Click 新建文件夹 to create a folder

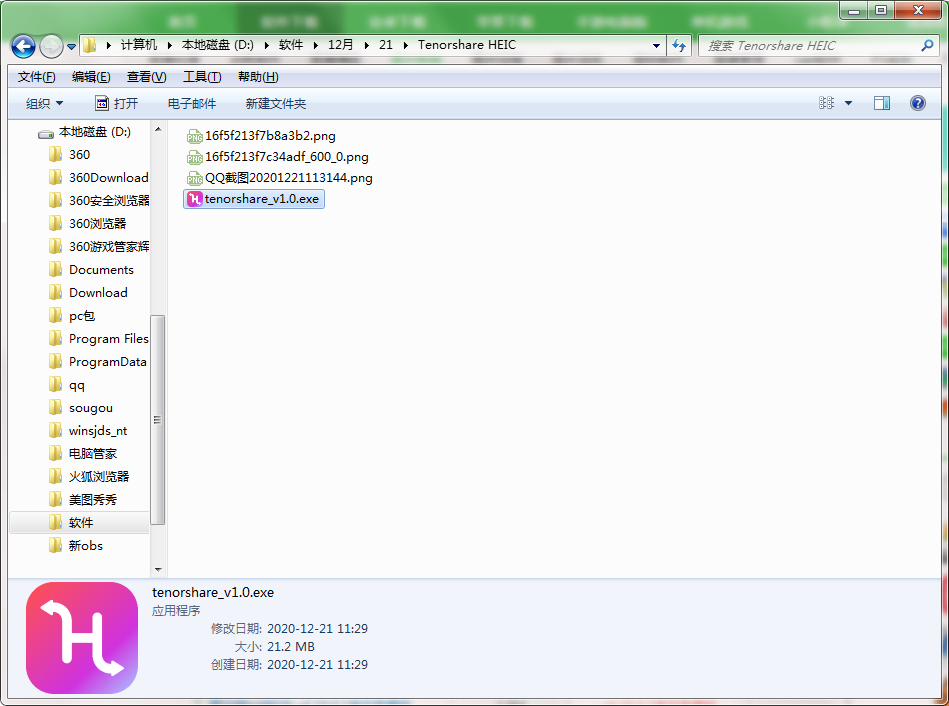tap(276, 104)
